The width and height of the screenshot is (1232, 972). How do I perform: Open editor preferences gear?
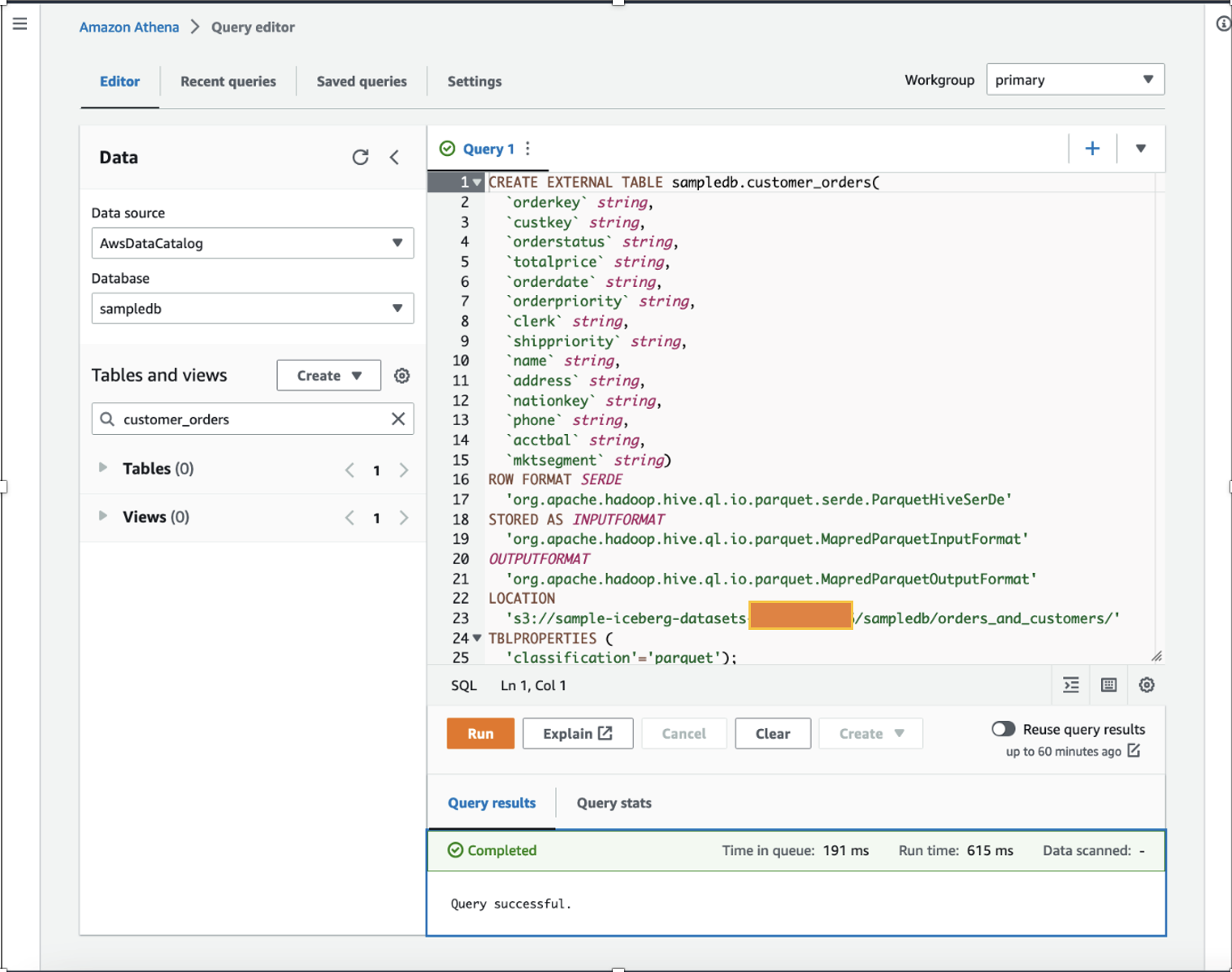(x=1147, y=685)
